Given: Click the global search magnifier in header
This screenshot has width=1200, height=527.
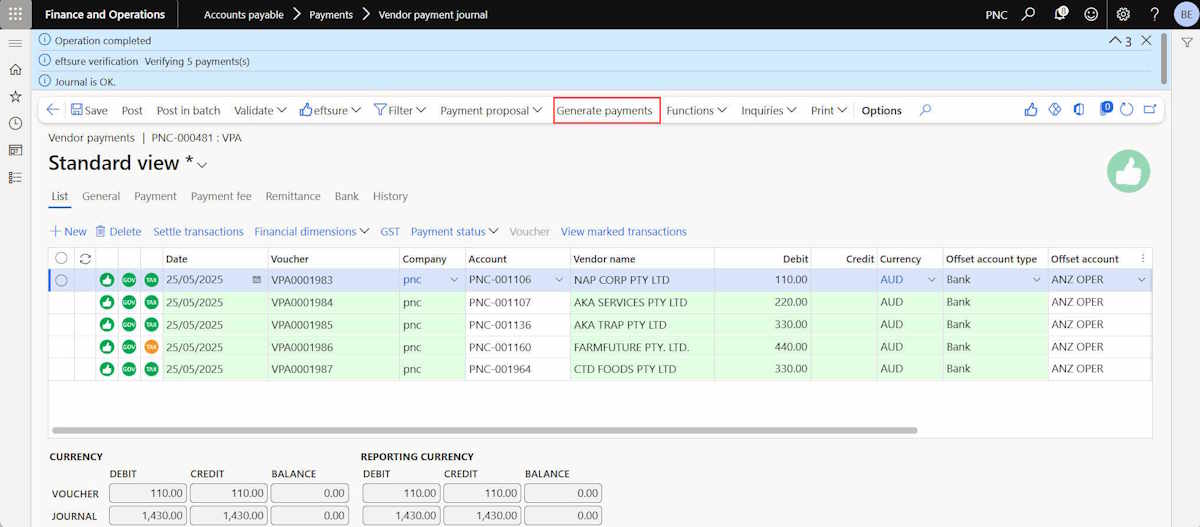Looking at the screenshot, I should (x=1028, y=15).
